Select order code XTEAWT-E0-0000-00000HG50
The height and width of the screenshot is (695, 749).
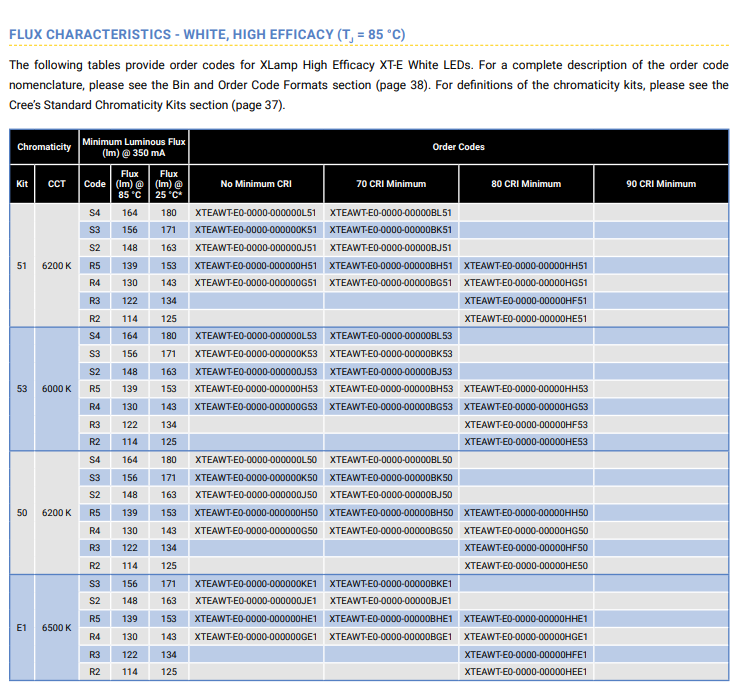coord(525,531)
